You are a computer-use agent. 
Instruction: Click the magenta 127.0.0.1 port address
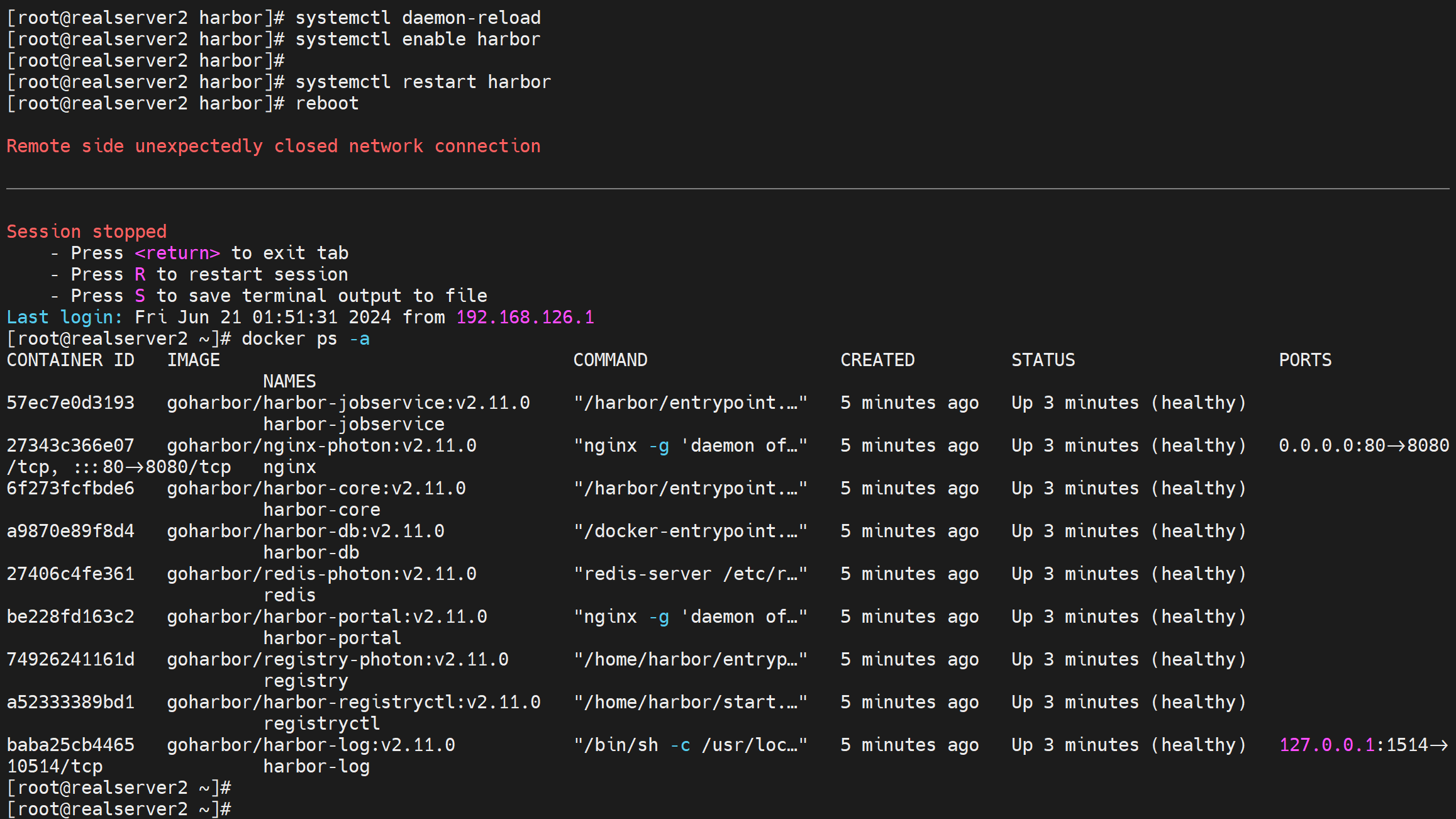click(x=1327, y=745)
